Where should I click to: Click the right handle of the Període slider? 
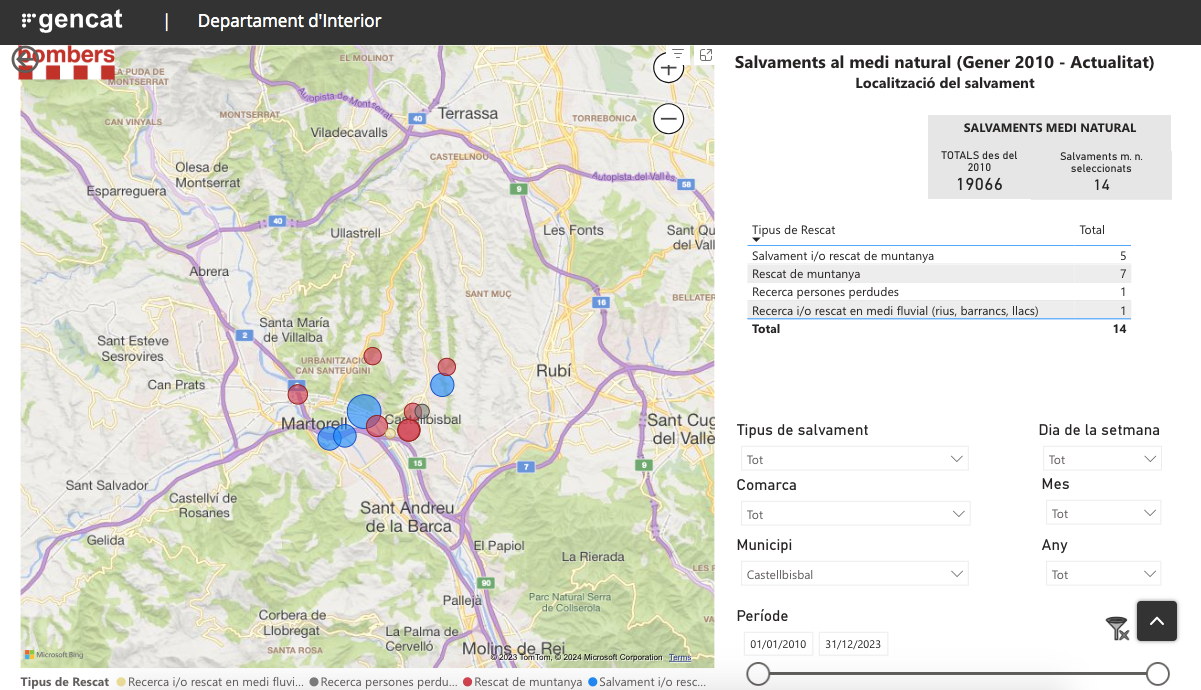point(1157,673)
